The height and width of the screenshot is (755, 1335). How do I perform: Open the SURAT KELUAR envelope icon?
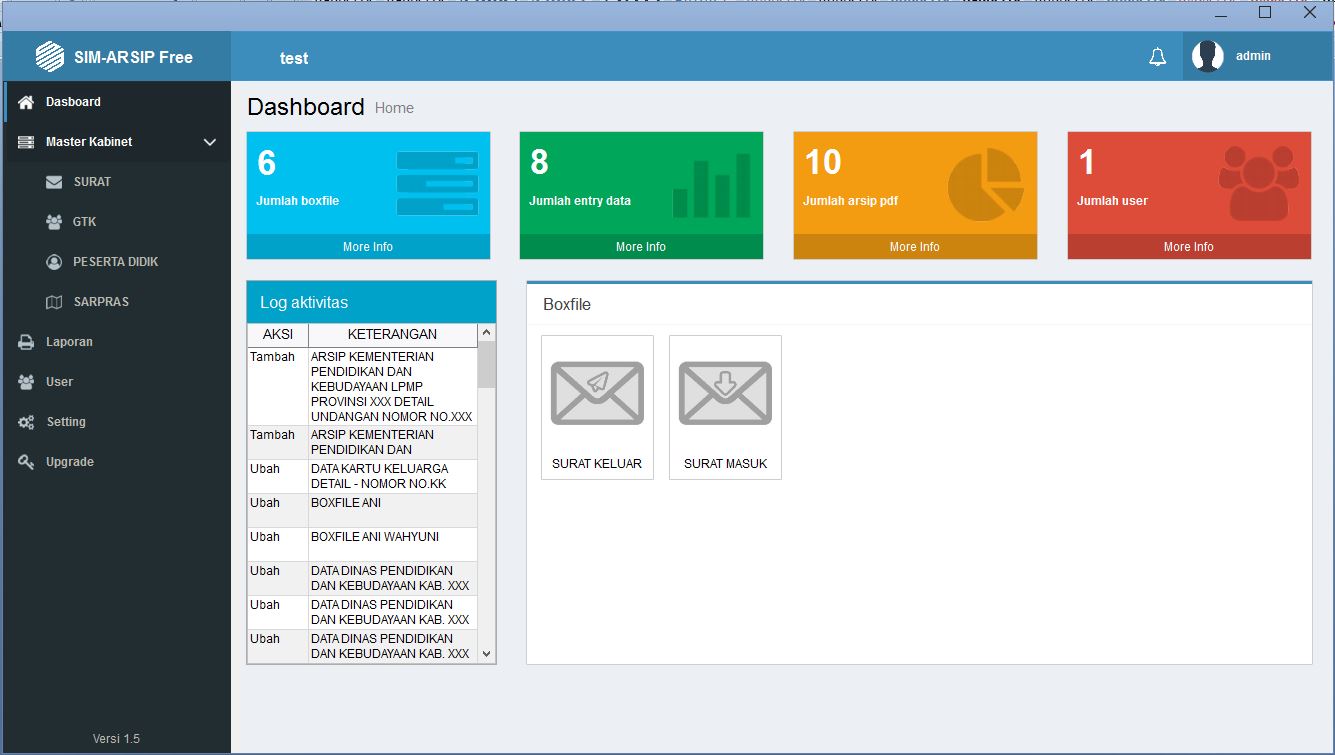point(597,393)
